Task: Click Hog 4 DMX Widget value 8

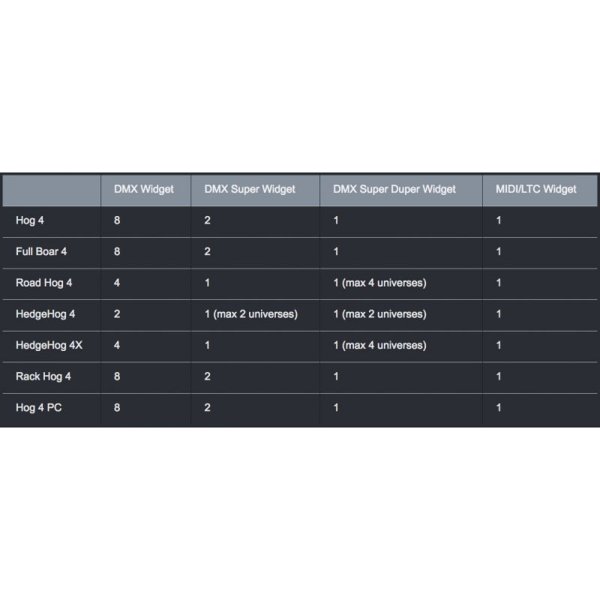Action: coord(117,220)
